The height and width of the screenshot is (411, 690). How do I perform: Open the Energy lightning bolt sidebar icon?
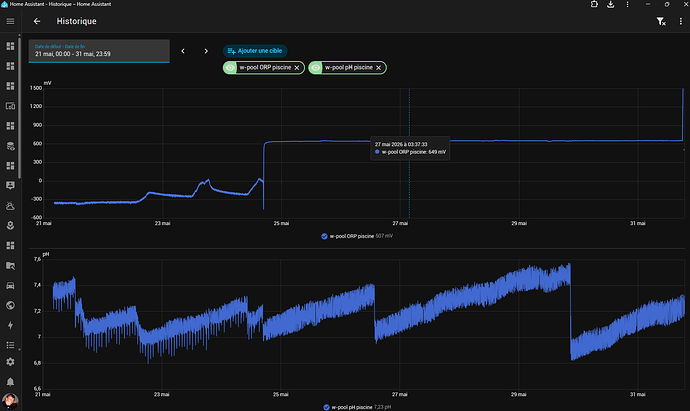click(10, 325)
